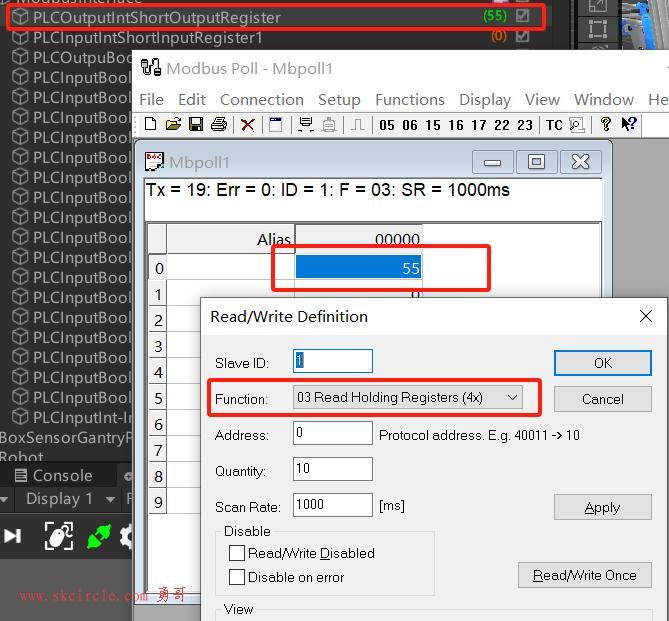Maximize the Mbpoll1 child window
Screen dimensions: 669x621
tap(536, 162)
